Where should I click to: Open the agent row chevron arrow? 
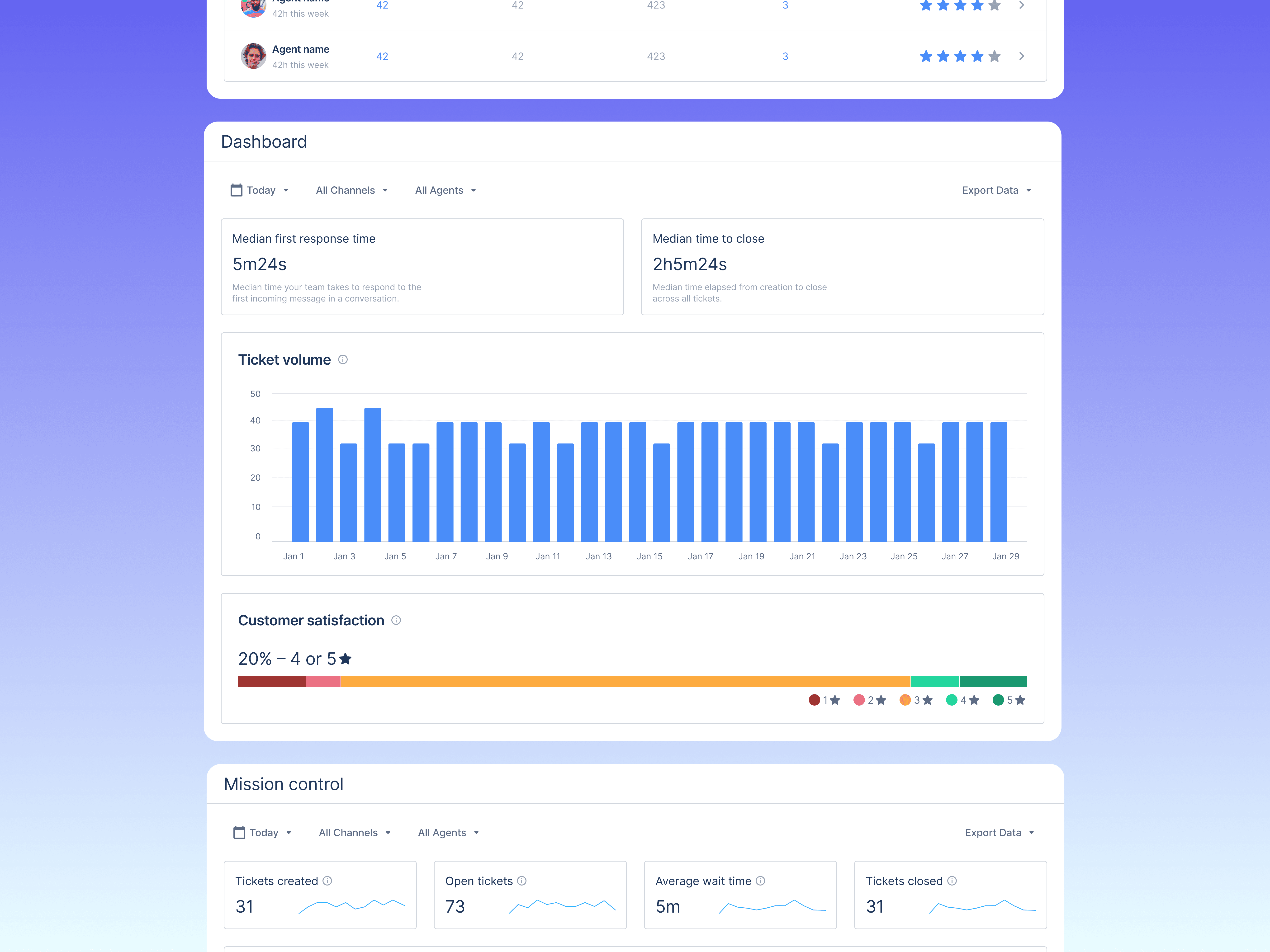click(1021, 56)
